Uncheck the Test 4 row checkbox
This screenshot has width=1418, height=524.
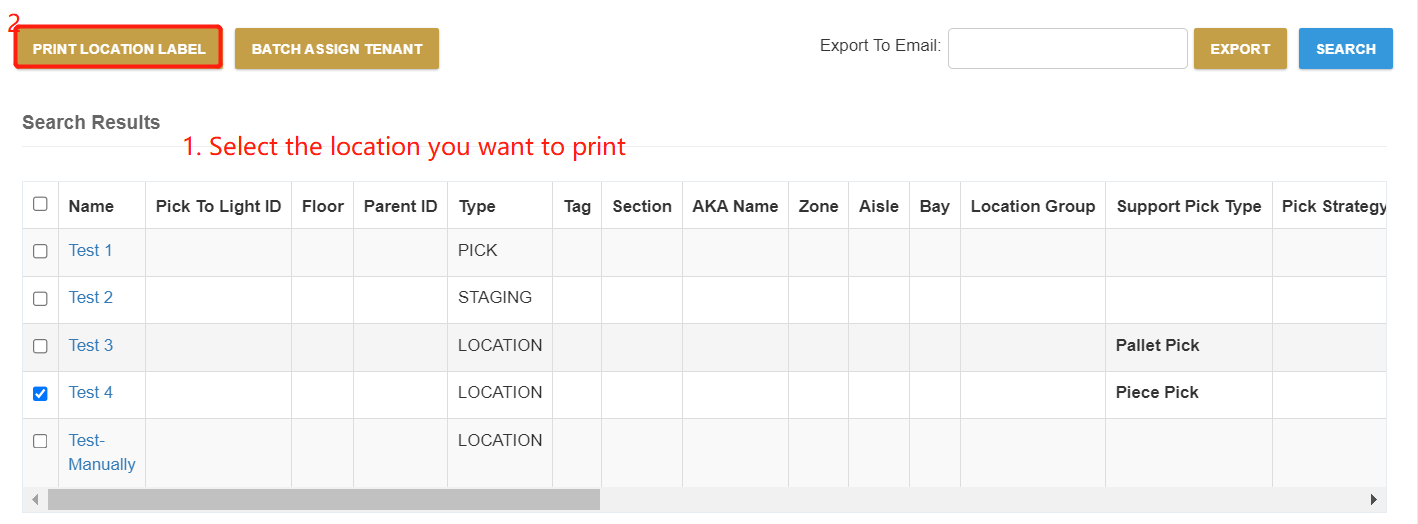point(40,393)
